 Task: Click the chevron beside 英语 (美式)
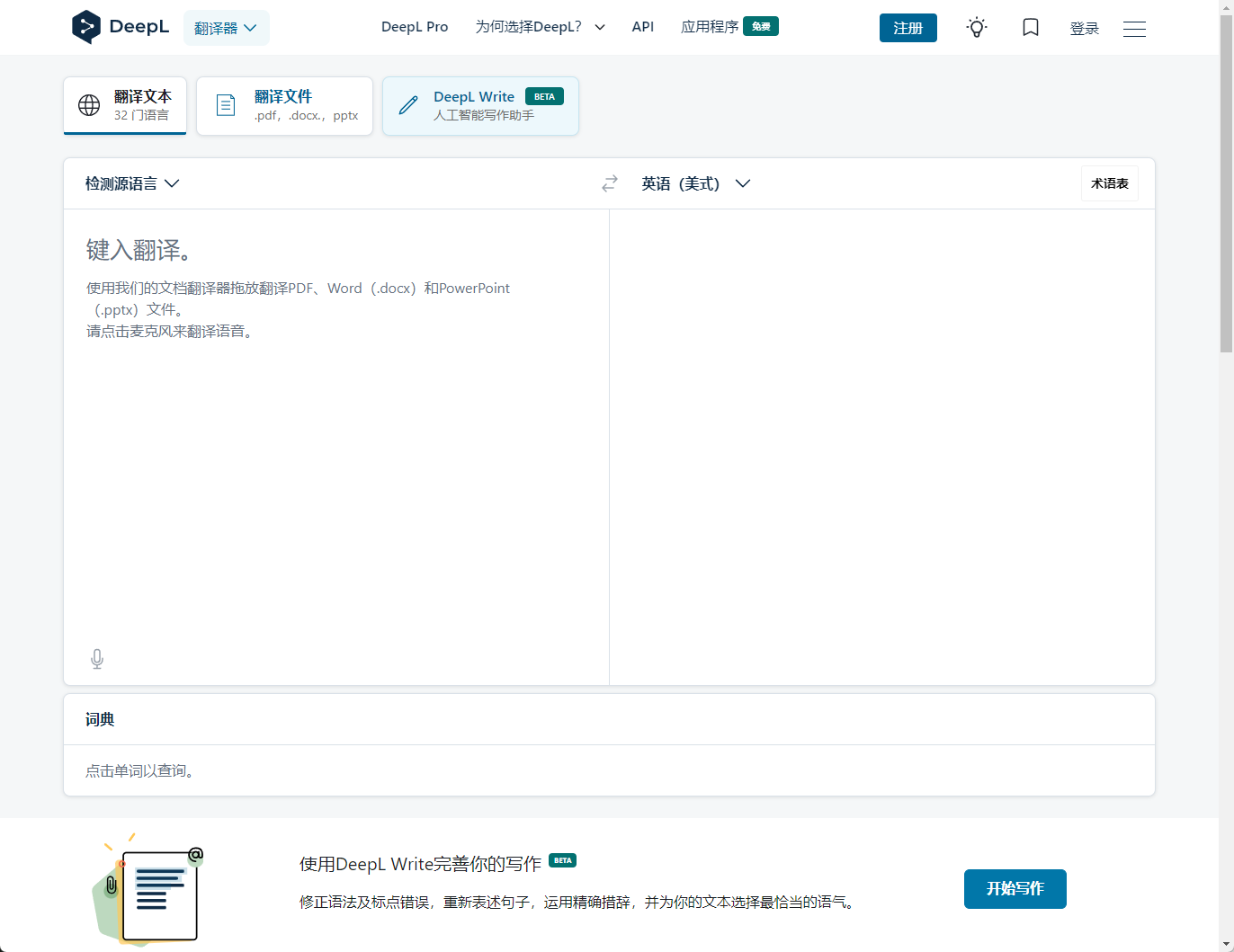tap(743, 183)
